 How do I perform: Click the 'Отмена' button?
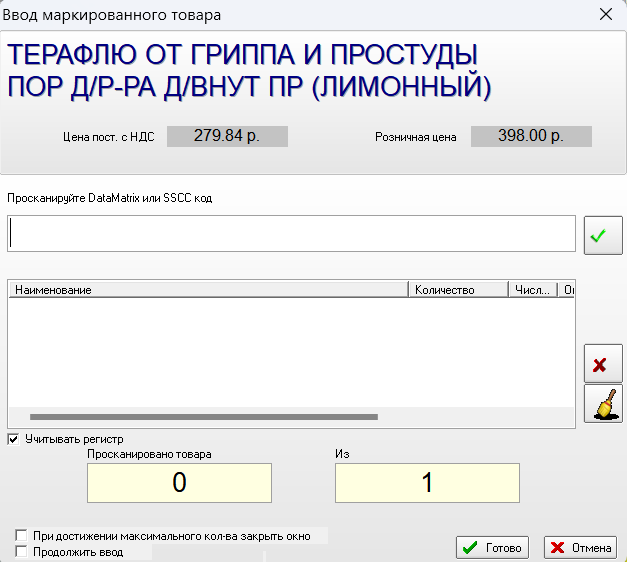pyautogui.click(x=580, y=548)
